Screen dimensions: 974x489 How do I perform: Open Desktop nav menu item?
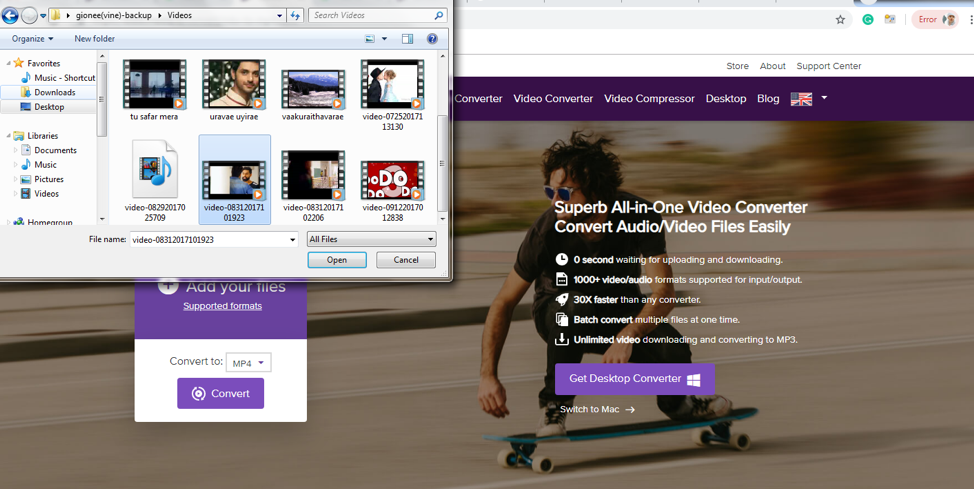pos(726,99)
